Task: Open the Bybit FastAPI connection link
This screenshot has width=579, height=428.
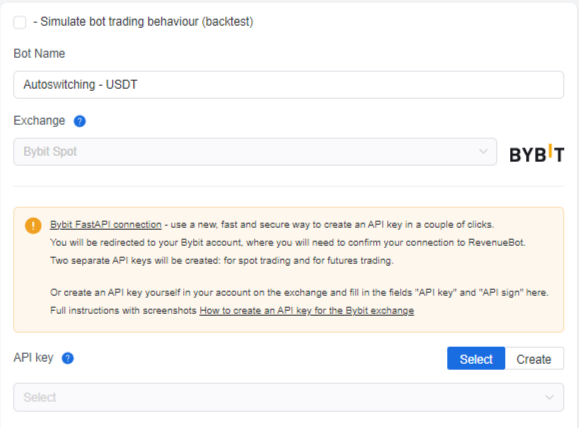Action: click(x=106, y=225)
